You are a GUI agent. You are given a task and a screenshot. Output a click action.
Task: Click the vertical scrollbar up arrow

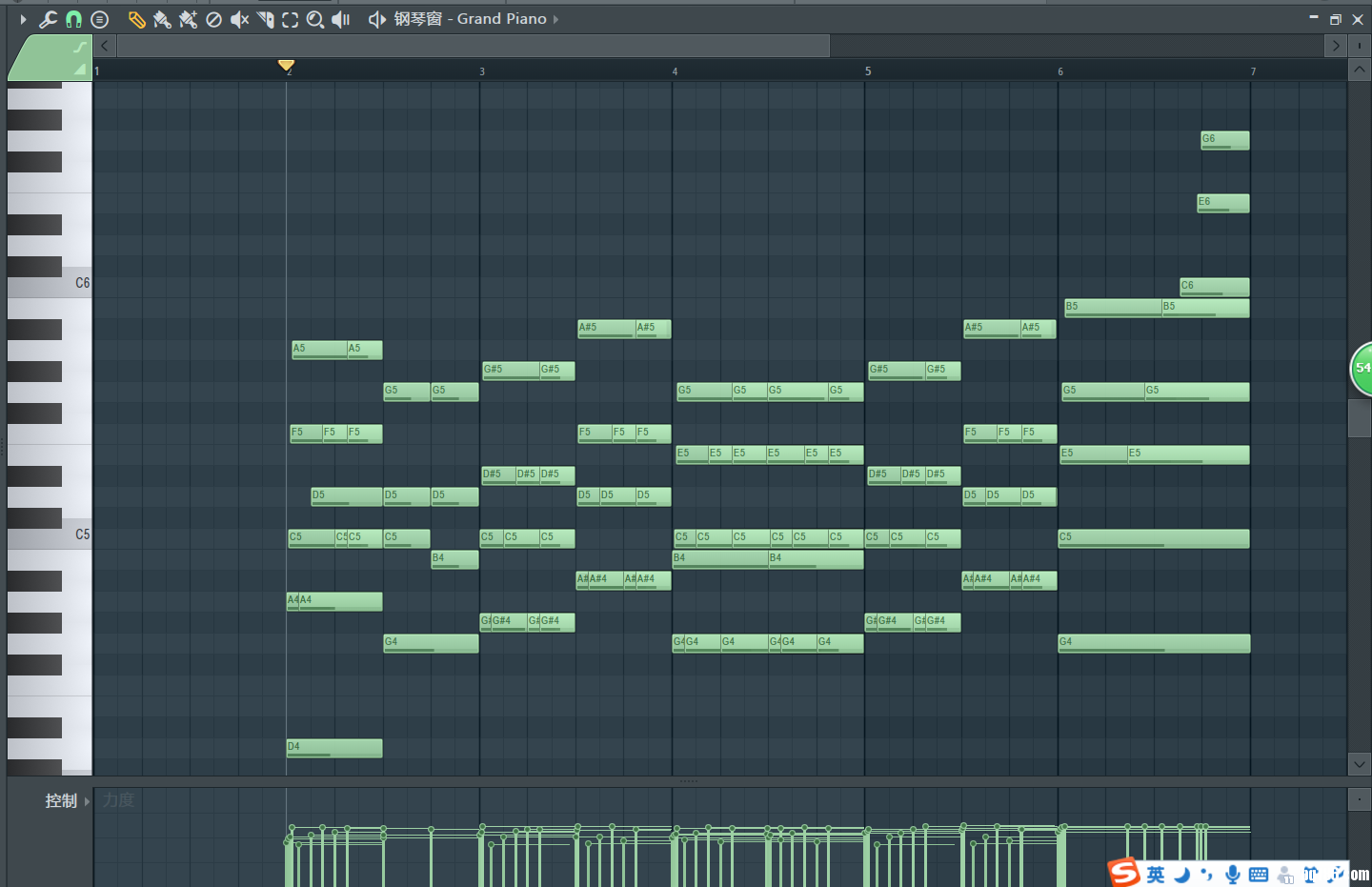[1360, 70]
